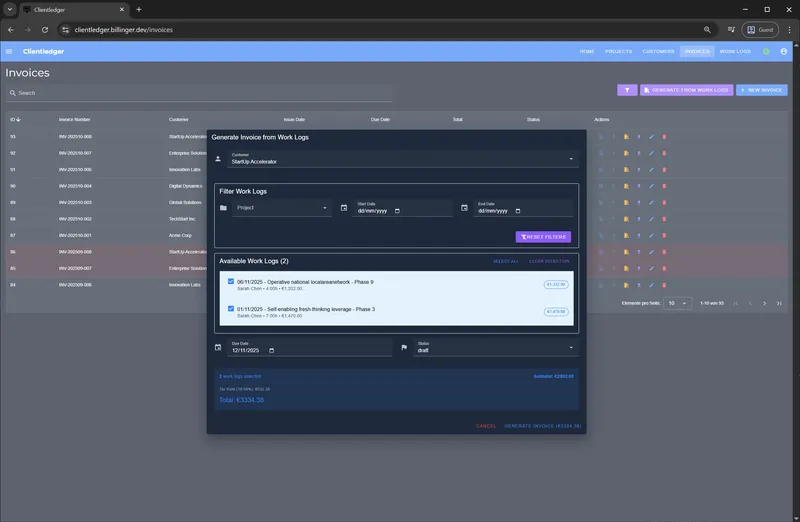This screenshot has width=800, height=522.
Task: Click the Due Date field showing 12/11/2025
Action: [x=310, y=347]
